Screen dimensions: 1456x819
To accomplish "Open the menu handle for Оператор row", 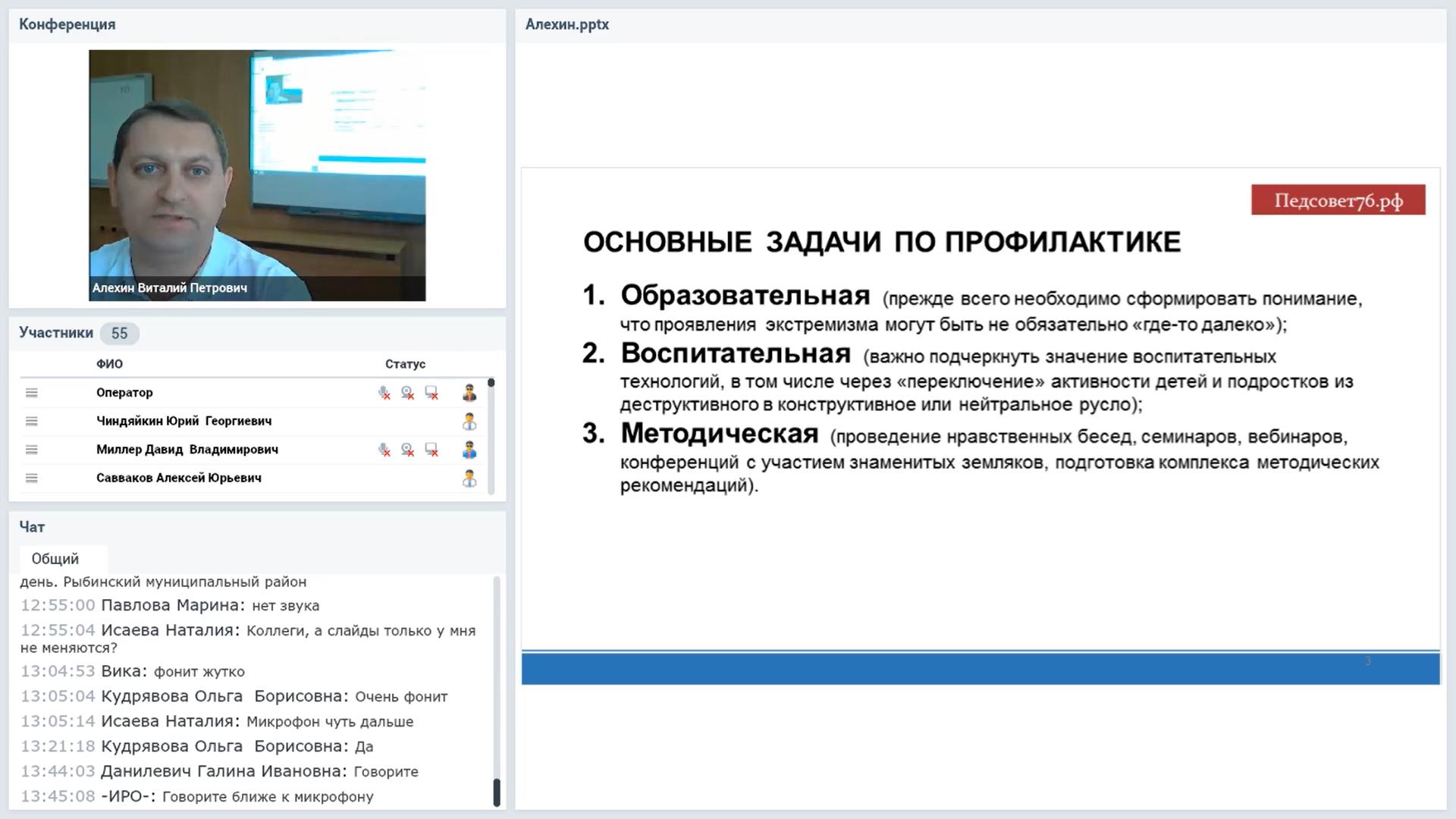I will click(31, 393).
